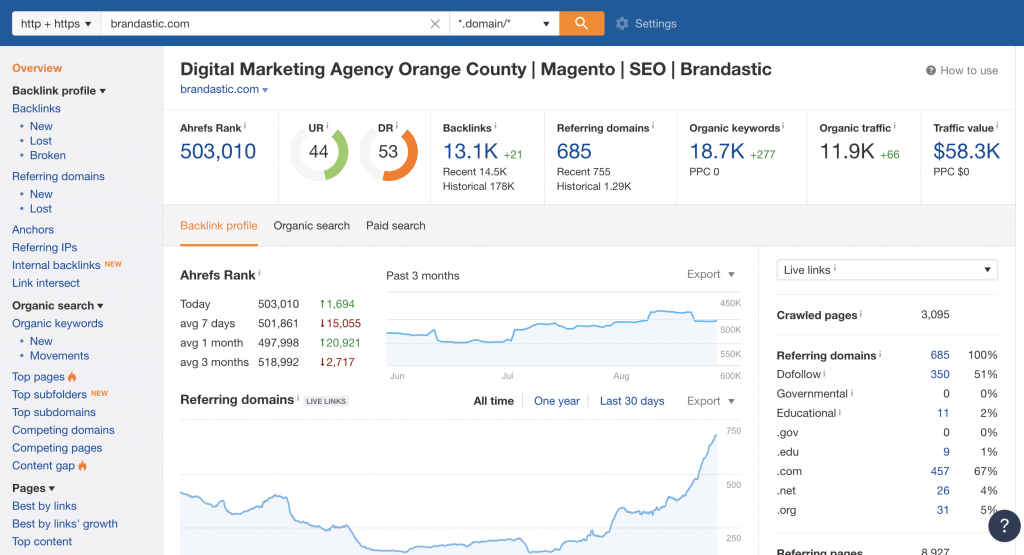Click the info icon next to Organic keywords
Screen dimensions: 1024x555
[x=783, y=126]
